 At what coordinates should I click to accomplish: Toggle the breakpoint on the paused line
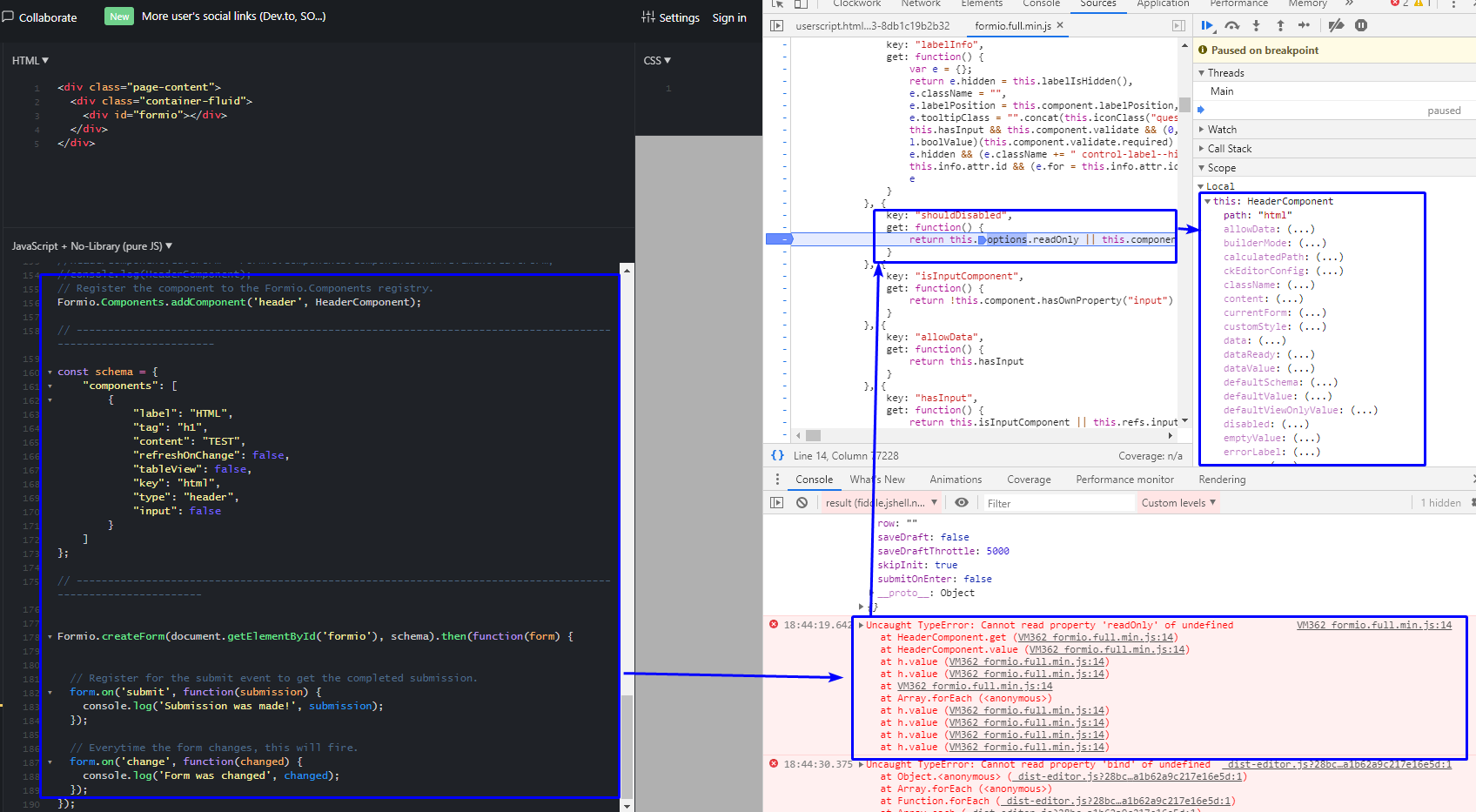(x=781, y=238)
